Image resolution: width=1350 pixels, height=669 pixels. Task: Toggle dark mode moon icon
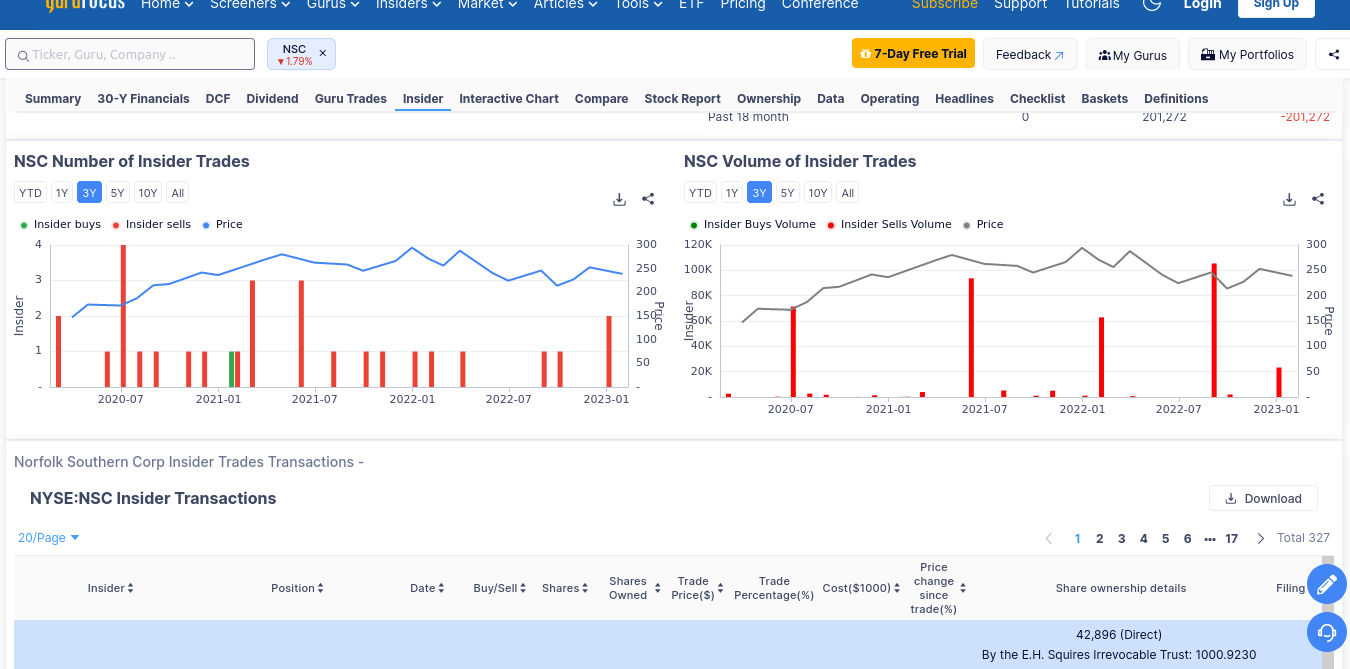(1151, 4)
